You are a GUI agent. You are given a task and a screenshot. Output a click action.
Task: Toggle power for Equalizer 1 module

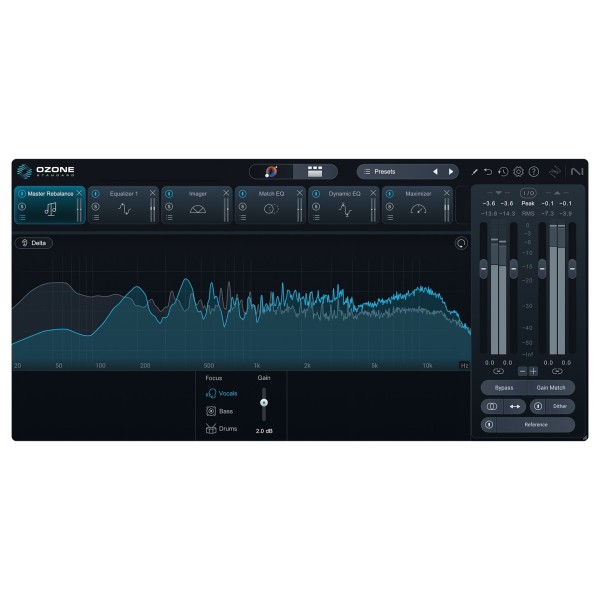pyautogui.click(x=95, y=194)
